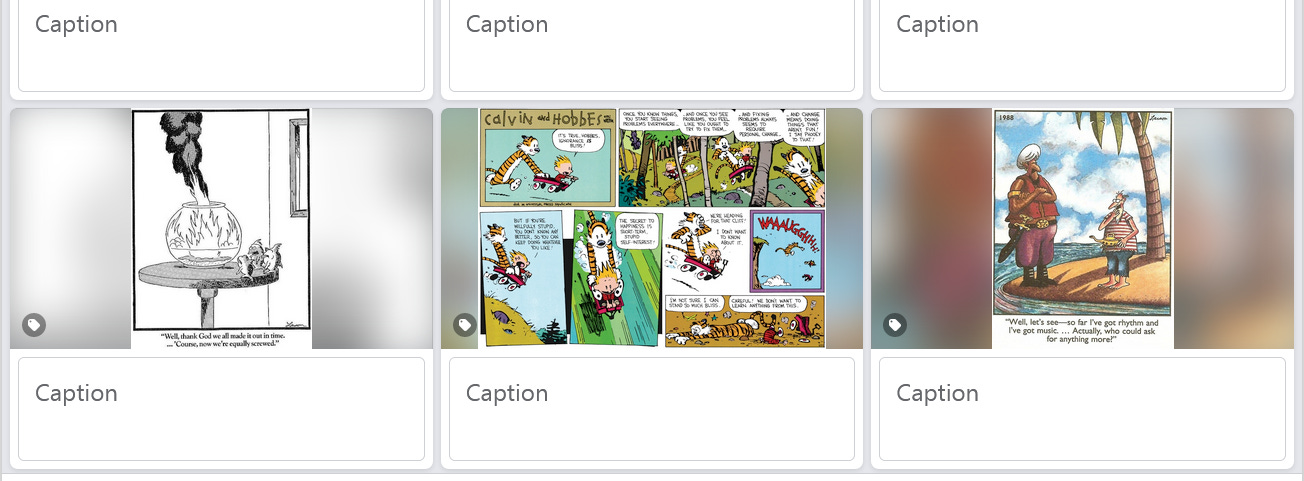
Task: Click the tag icon on fishbowl comic
Action: (x=34, y=325)
